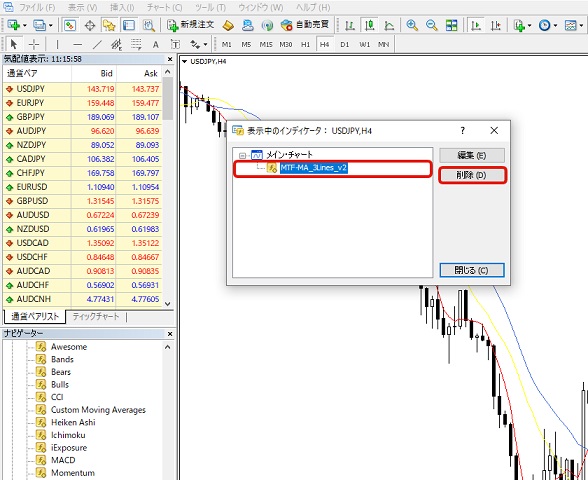The height and width of the screenshot is (480, 588).
Task: Switch to the M15 timeframe
Action: tap(266, 44)
